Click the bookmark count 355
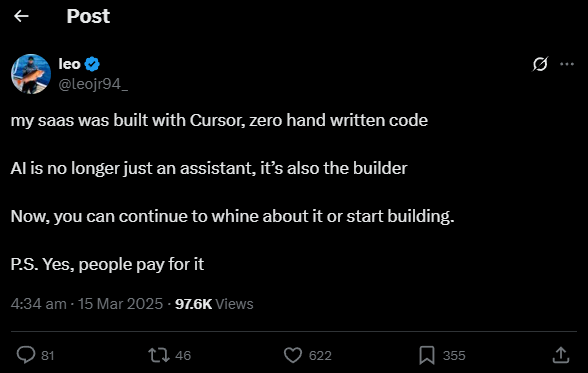The height and width of the screenshot is (373, 588). point(454,355)
